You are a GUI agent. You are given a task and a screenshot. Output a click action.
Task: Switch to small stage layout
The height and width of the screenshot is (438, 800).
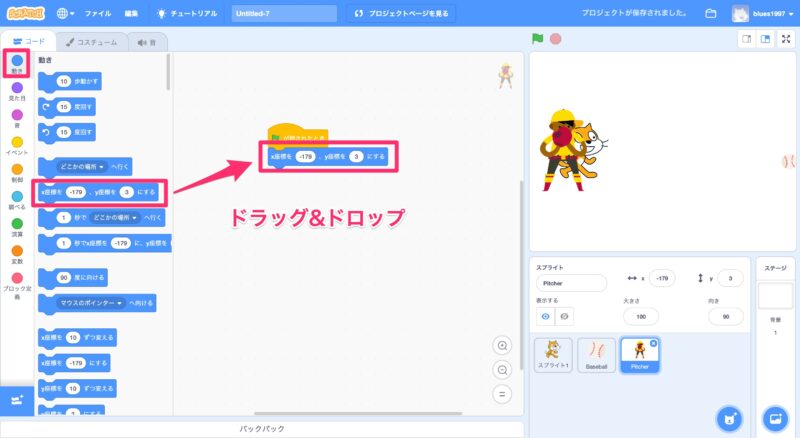(745, 39)
